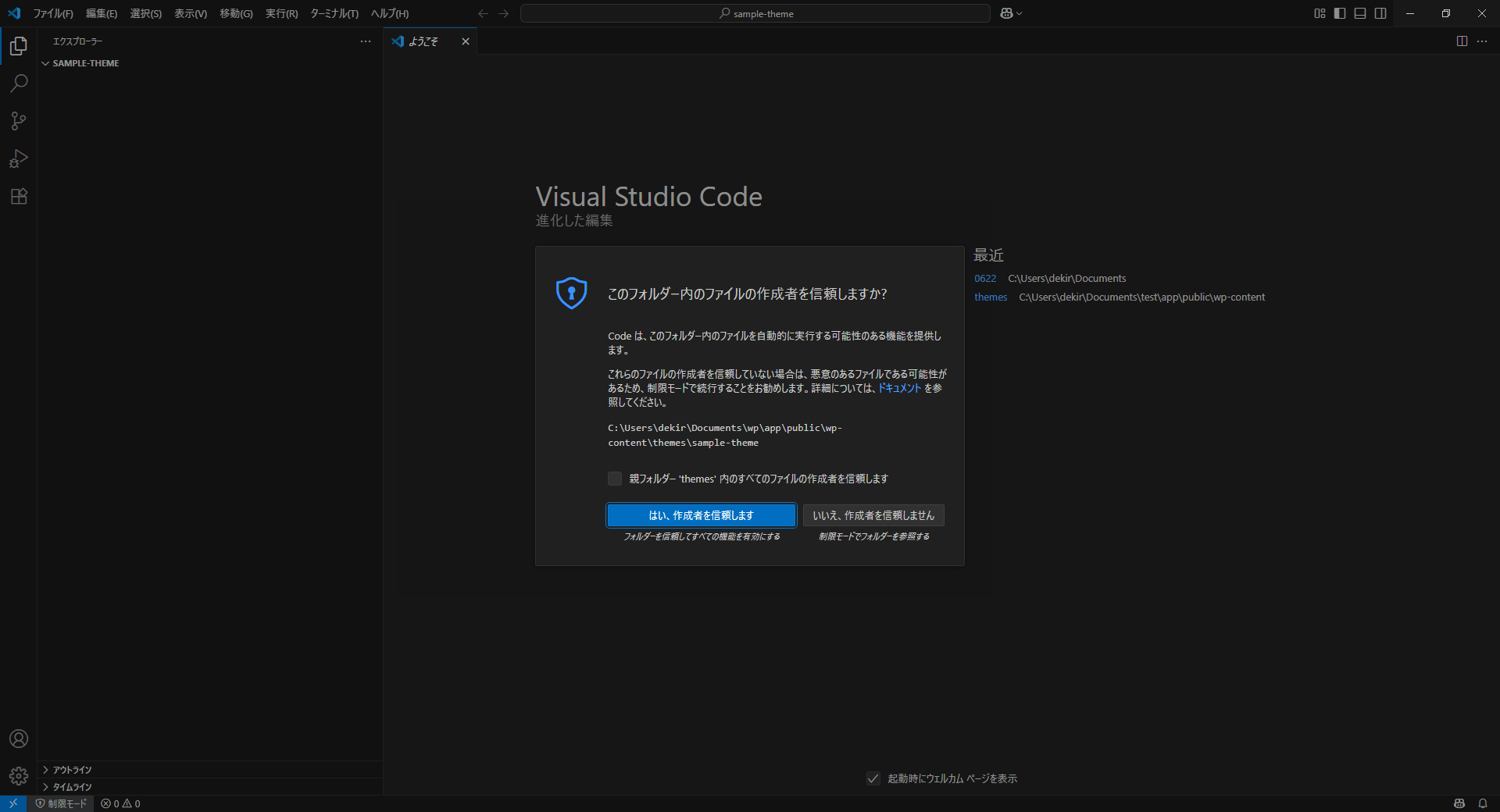The image size is (1500, 812).
Task: Open the Customize Layout icon
Action: [x=1320, y=13]
